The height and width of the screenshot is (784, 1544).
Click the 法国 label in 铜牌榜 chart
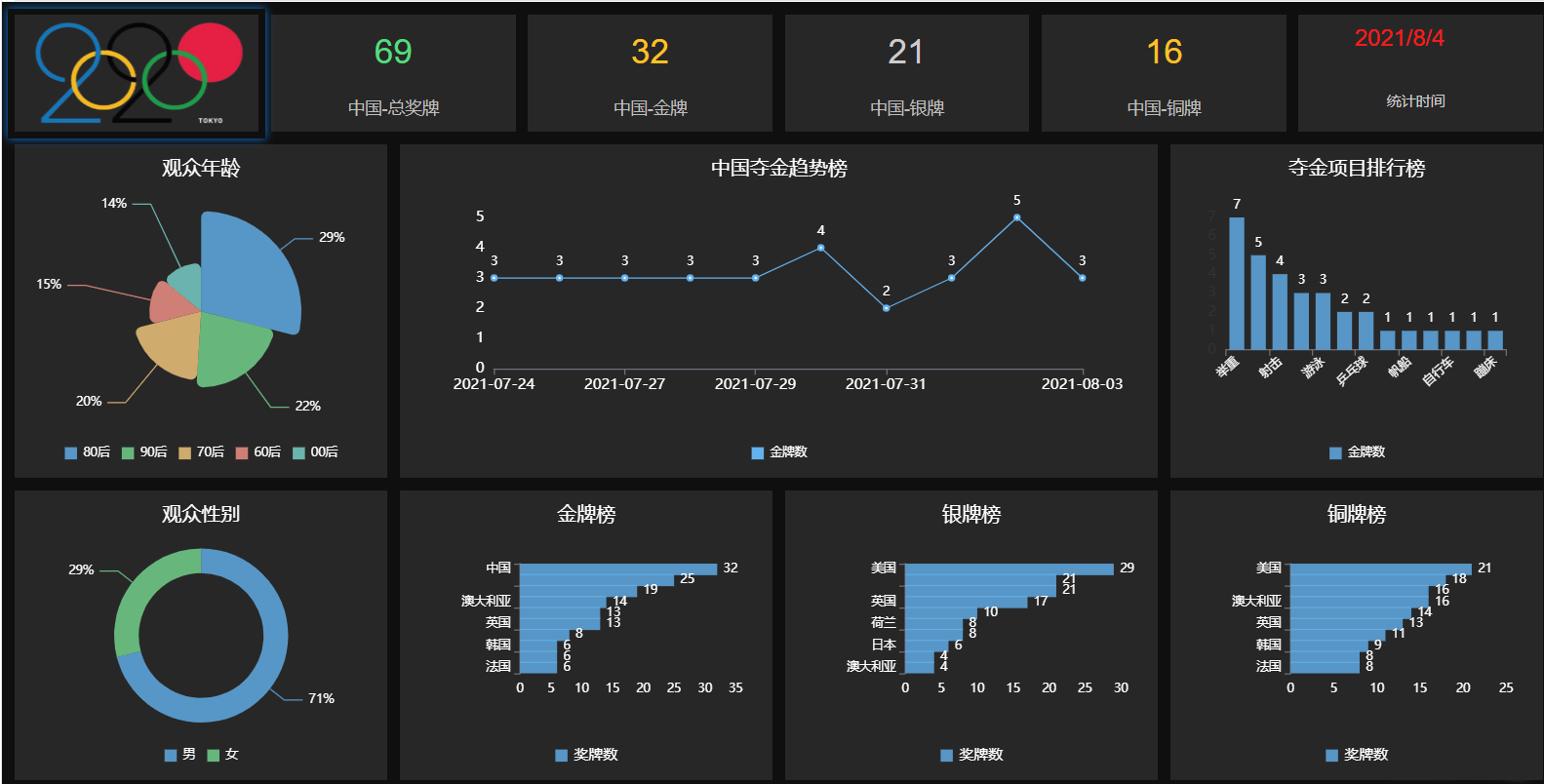(x=1269, y=666)
